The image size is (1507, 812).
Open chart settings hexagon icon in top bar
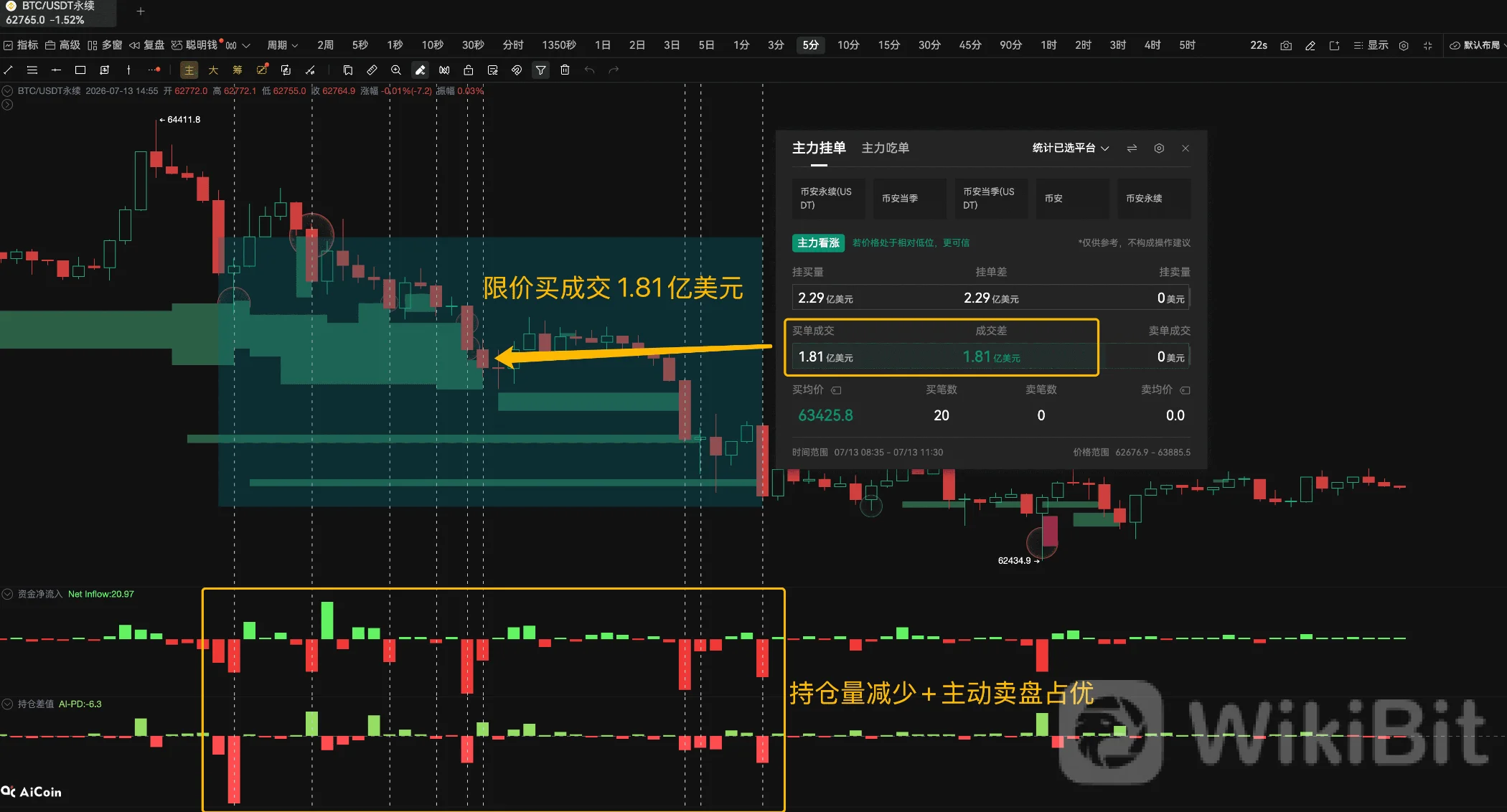[1404, 45]
